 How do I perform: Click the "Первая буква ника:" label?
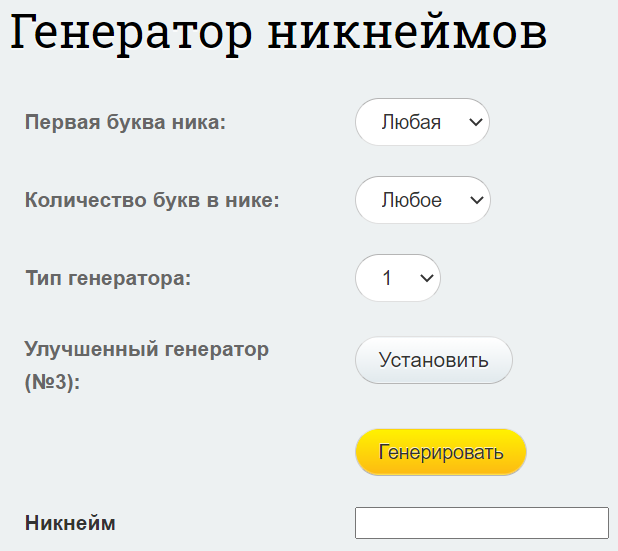[125, 122]
